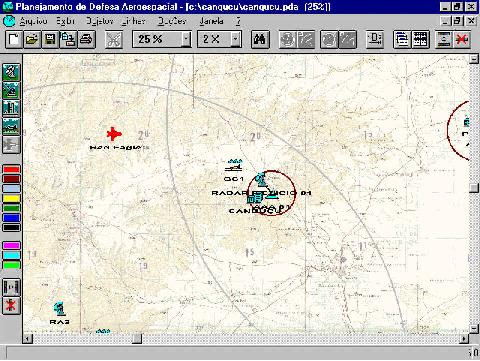Open the Objetos menu

99,21
